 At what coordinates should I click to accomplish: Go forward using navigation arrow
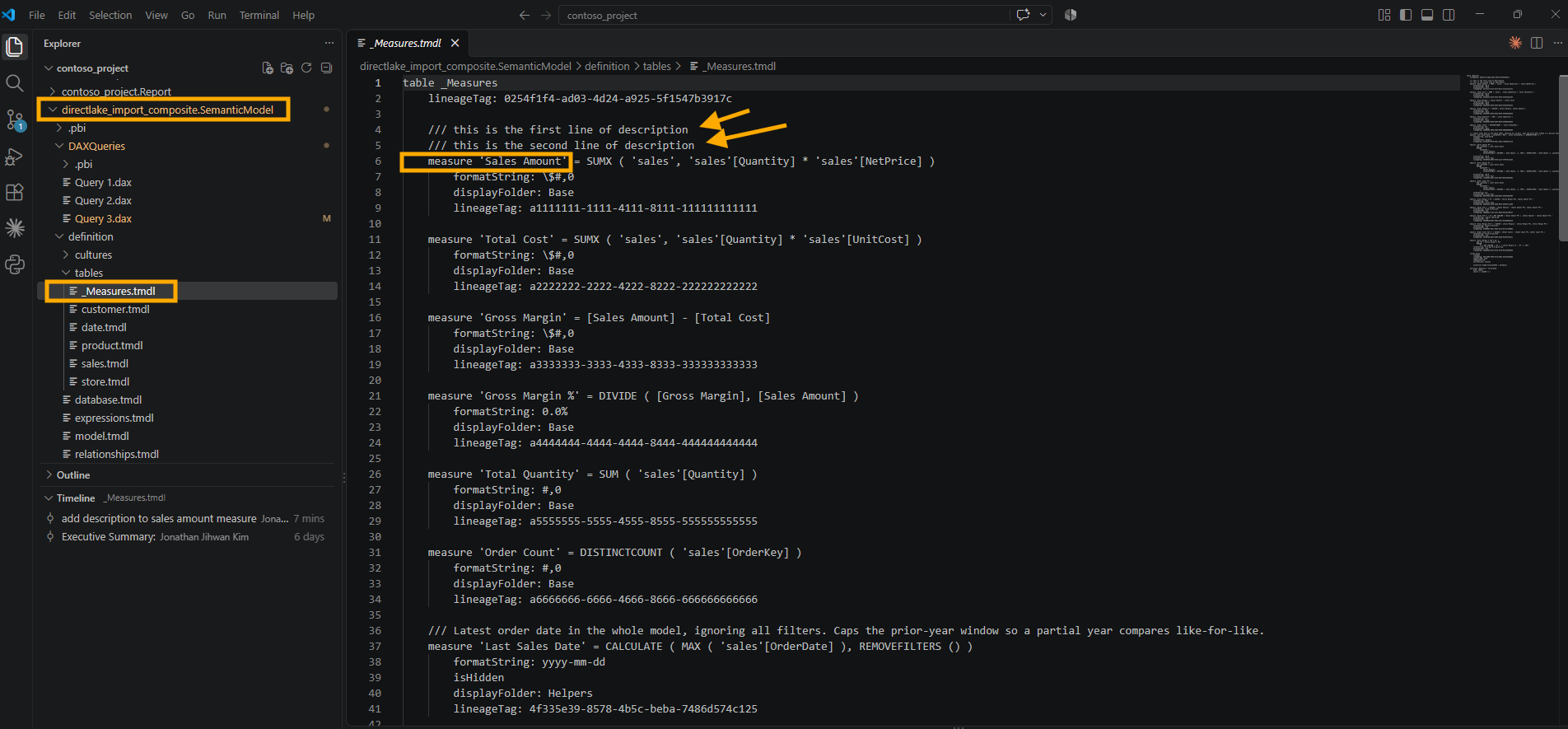click(546, 15)
